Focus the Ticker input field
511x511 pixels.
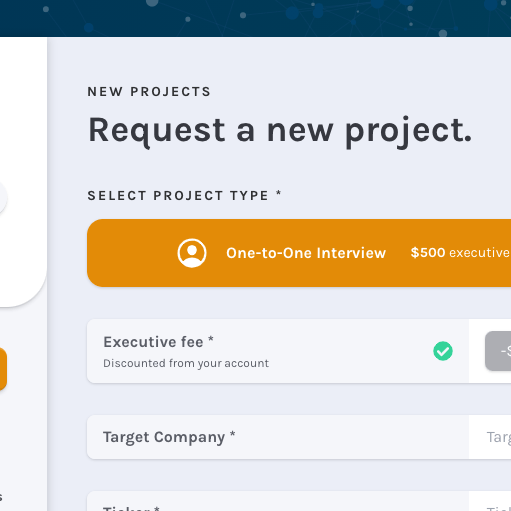pos(490,502)
